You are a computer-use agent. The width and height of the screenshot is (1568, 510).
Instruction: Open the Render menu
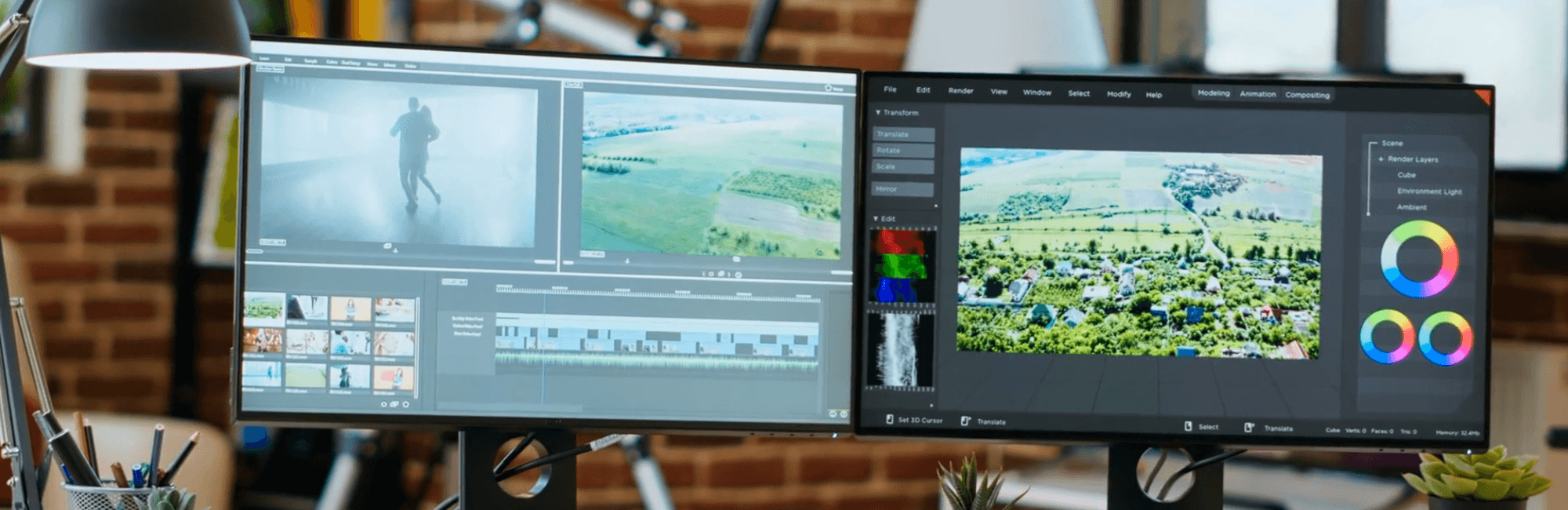960,91
